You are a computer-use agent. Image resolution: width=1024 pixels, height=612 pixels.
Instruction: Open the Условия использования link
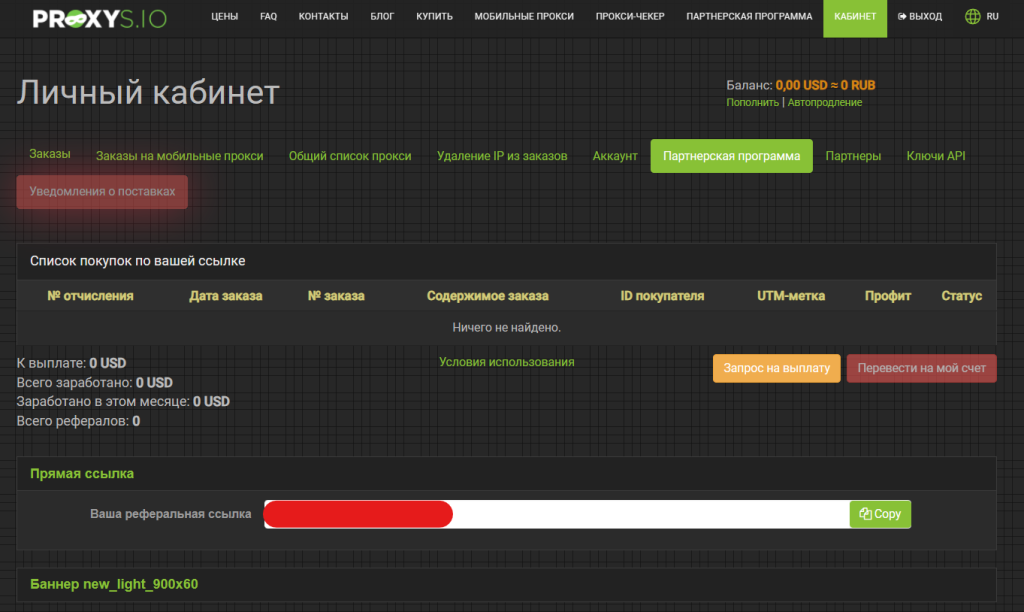pyautogui.click(x=506, y=362)
